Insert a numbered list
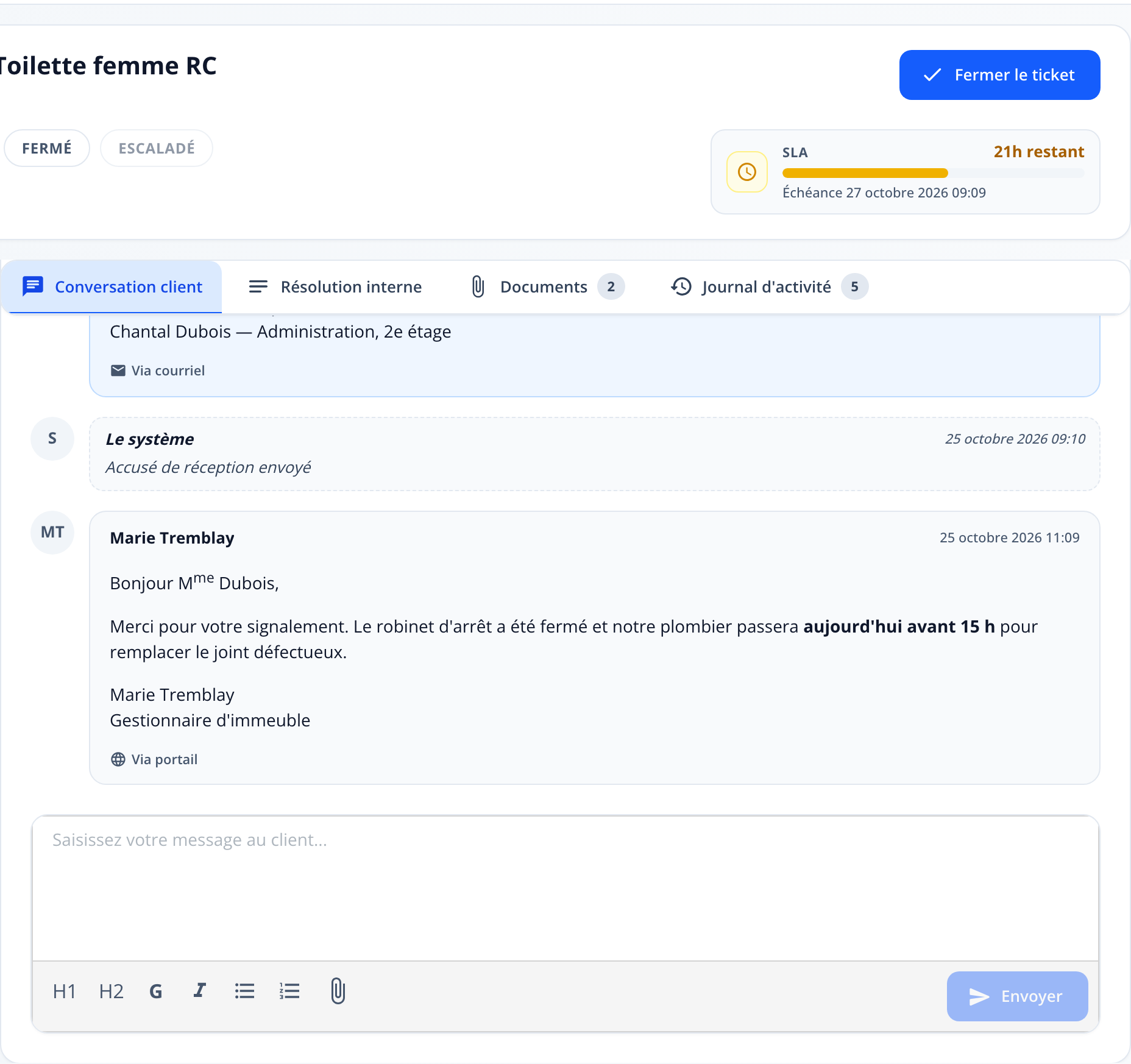 [x=289, y=991]
